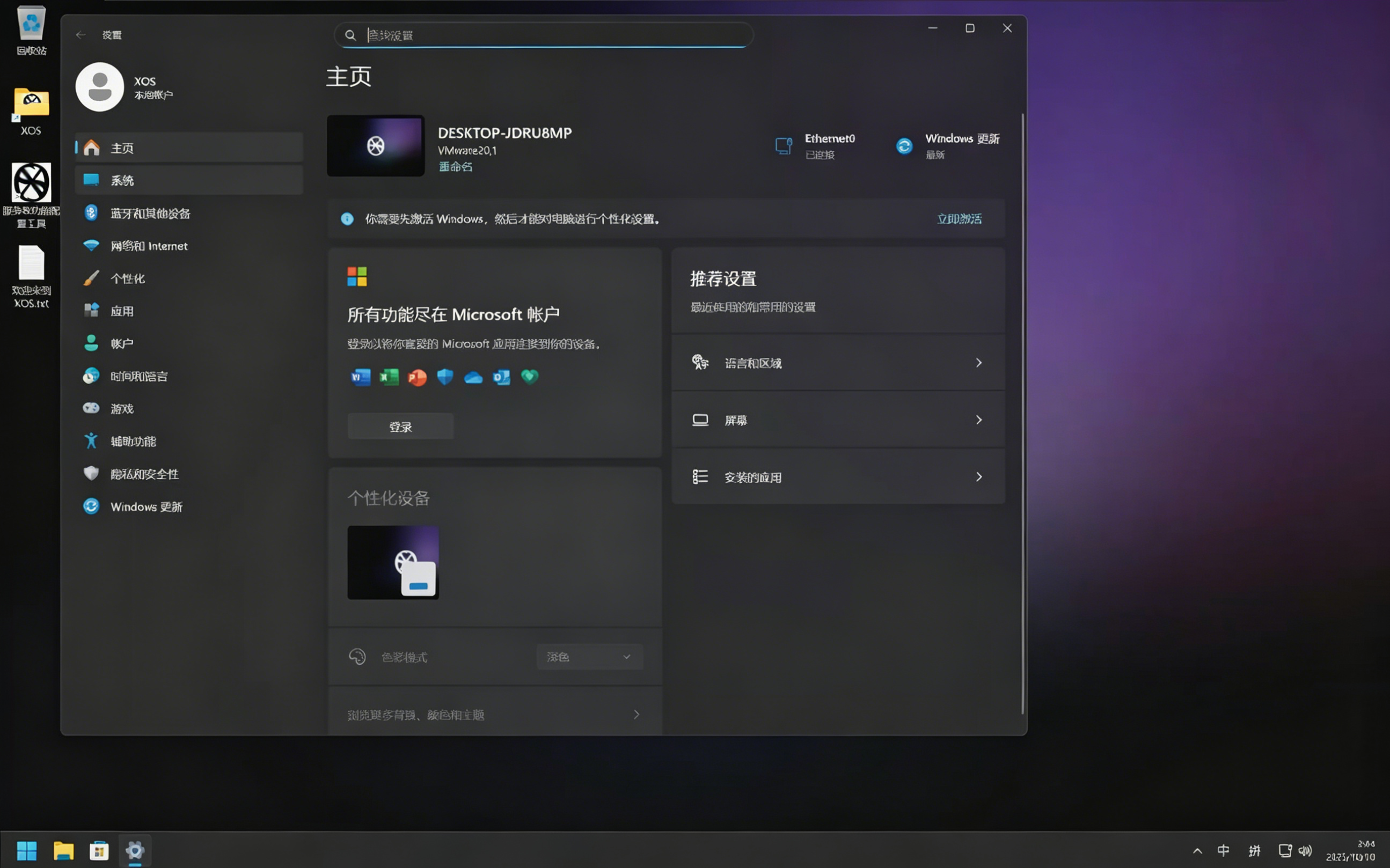The height and width of the screenshot is (868, 1390).
Task: Open Microsoft Store from the taskbar
Action: [99, 850]
